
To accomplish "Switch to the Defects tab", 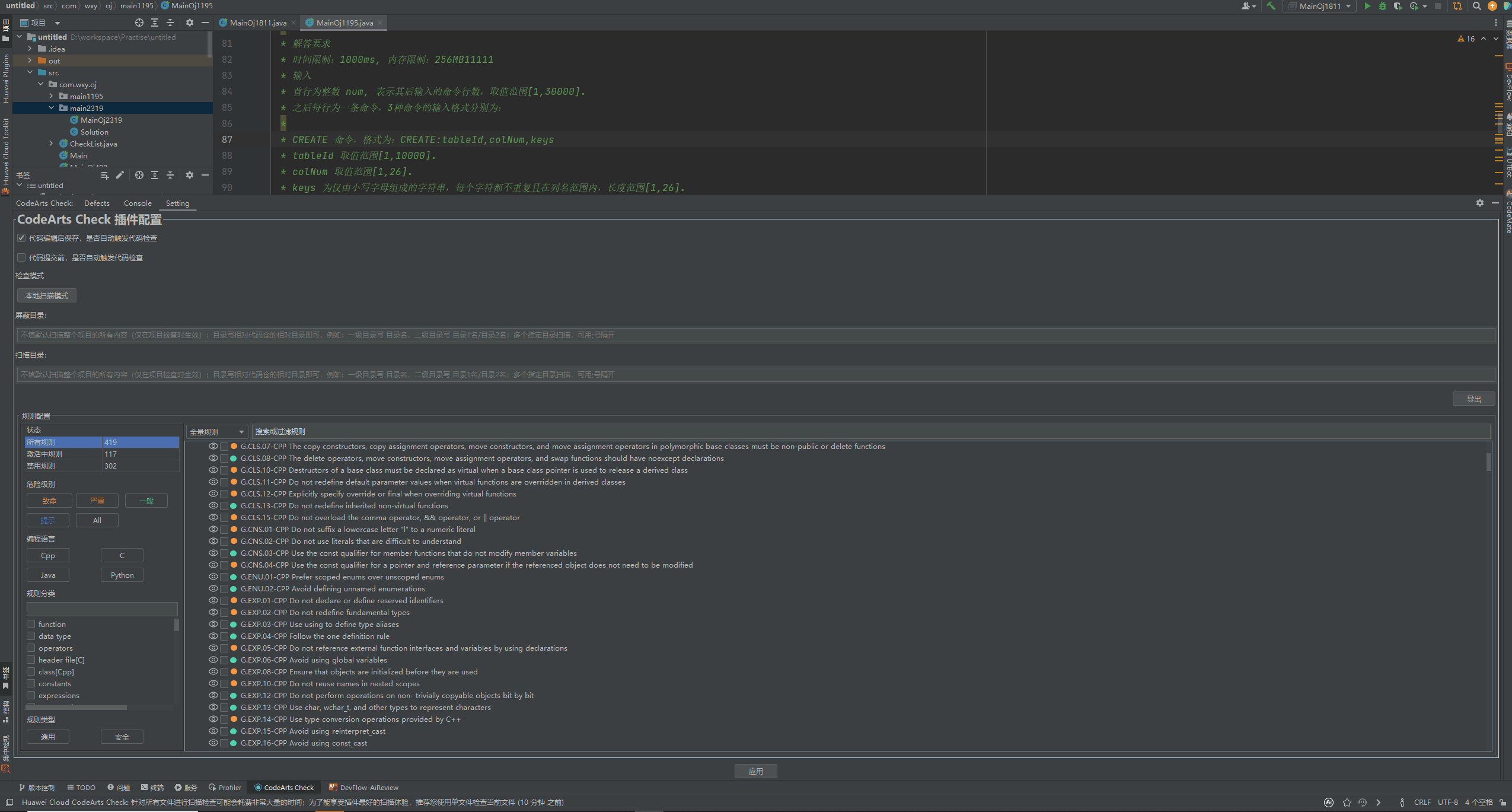I will tap(97, 203).
